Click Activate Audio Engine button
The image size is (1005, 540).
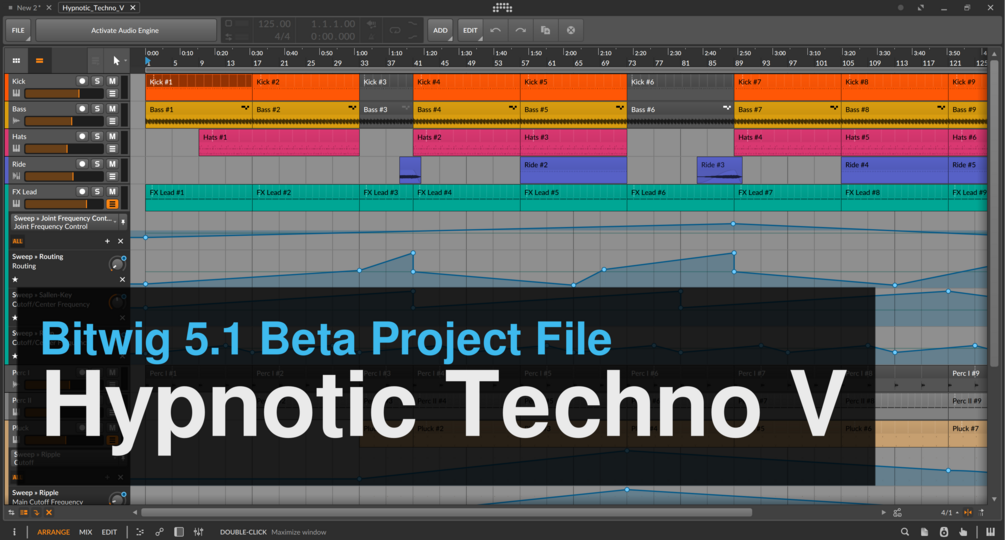[x=125, y=30]
